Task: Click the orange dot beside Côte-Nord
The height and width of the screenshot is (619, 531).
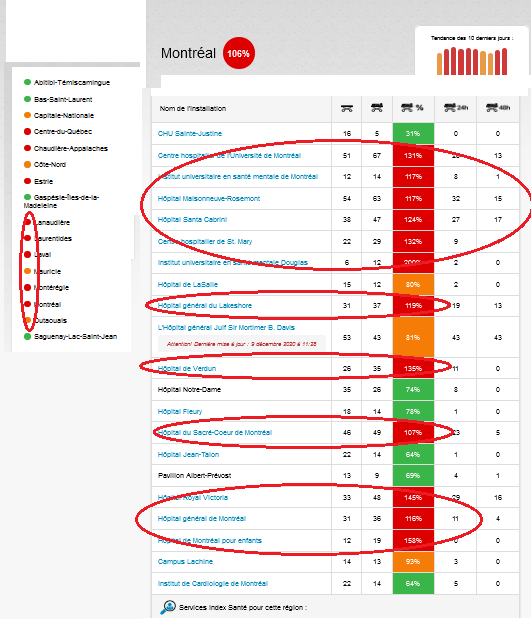Action: (27, 164)
